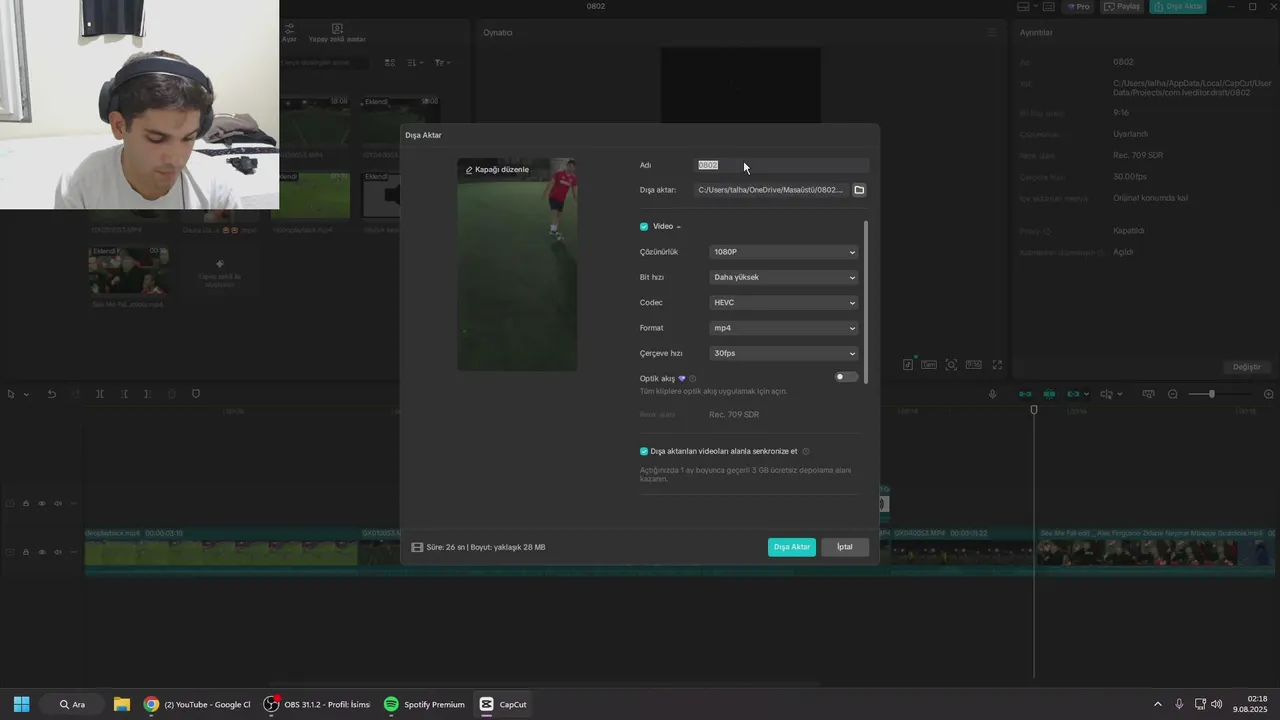Viewport: 1280px width, 720px height.
Task: Click the player zoom focus icon
Action: pos(951,365)
